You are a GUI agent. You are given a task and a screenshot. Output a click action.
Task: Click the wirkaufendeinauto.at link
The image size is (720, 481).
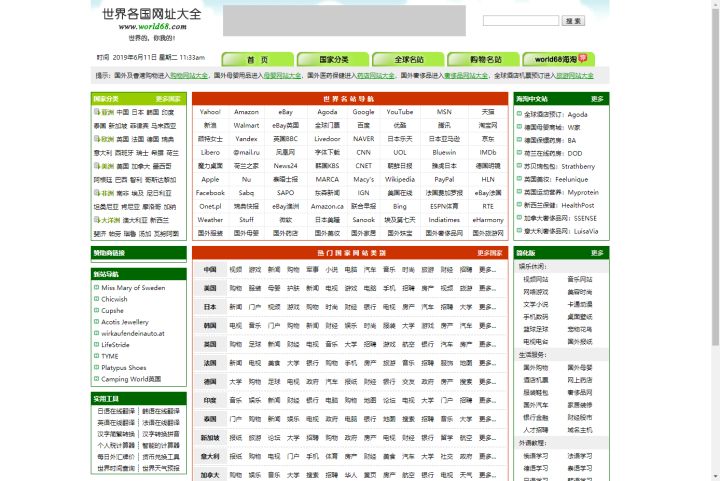[x=133, y=333]
